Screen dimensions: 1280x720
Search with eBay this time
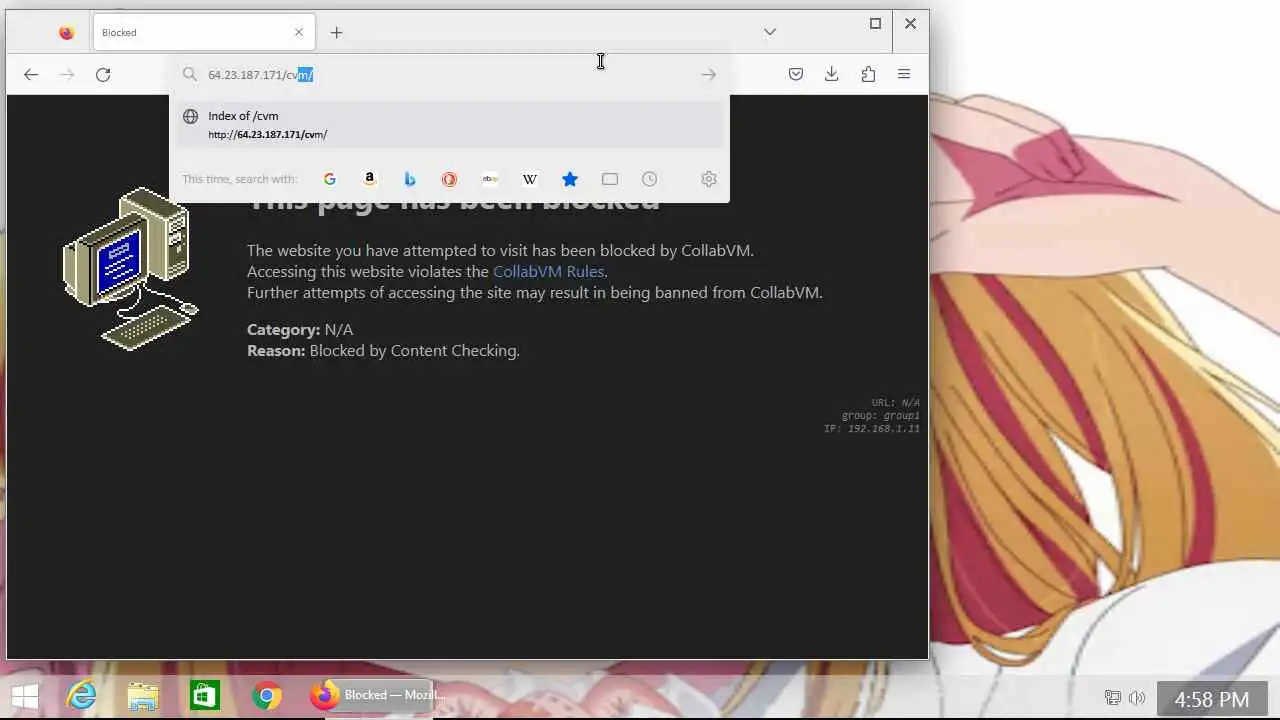pos(490,179)
